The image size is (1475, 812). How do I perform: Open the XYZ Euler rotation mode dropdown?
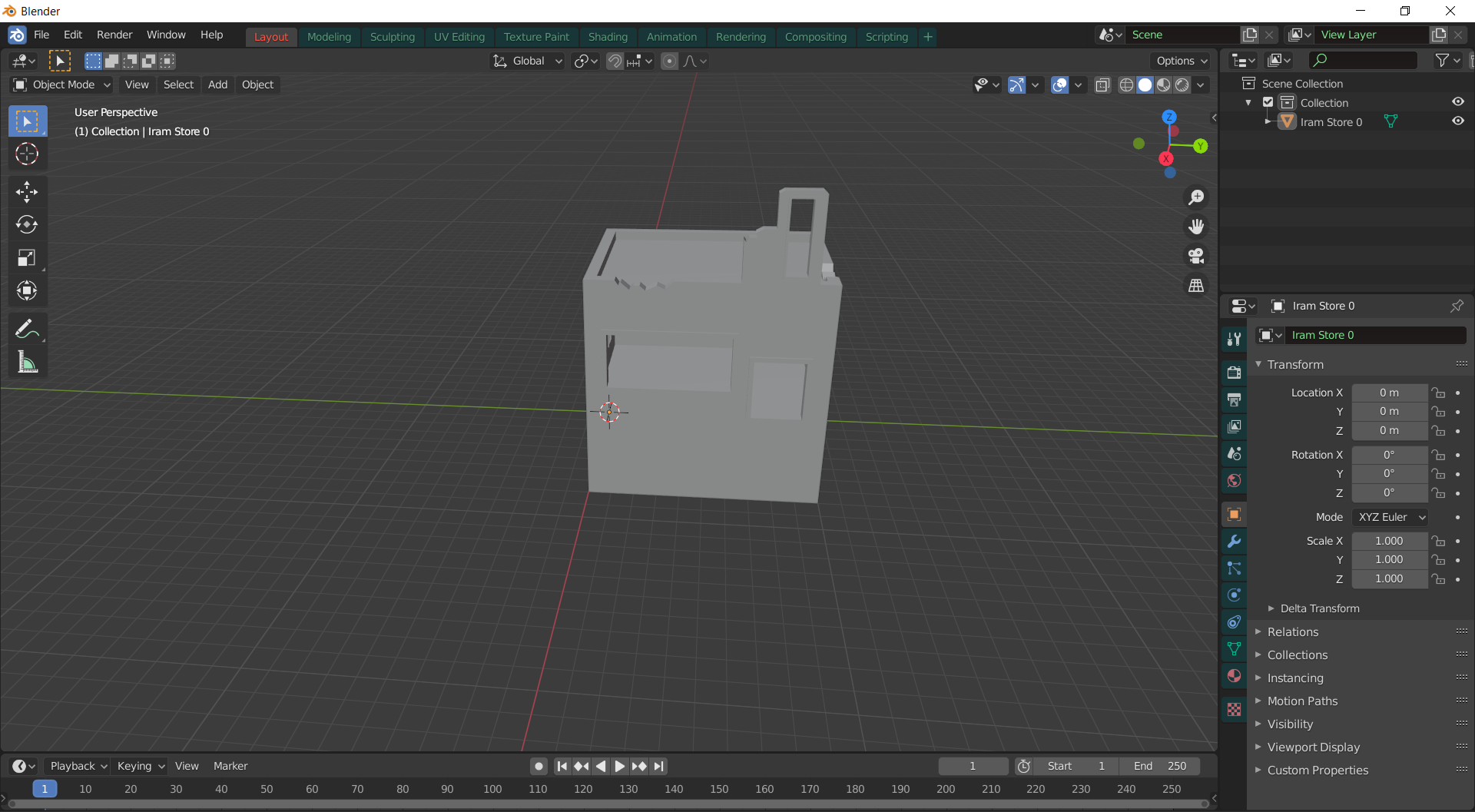tap(1390, 517)
